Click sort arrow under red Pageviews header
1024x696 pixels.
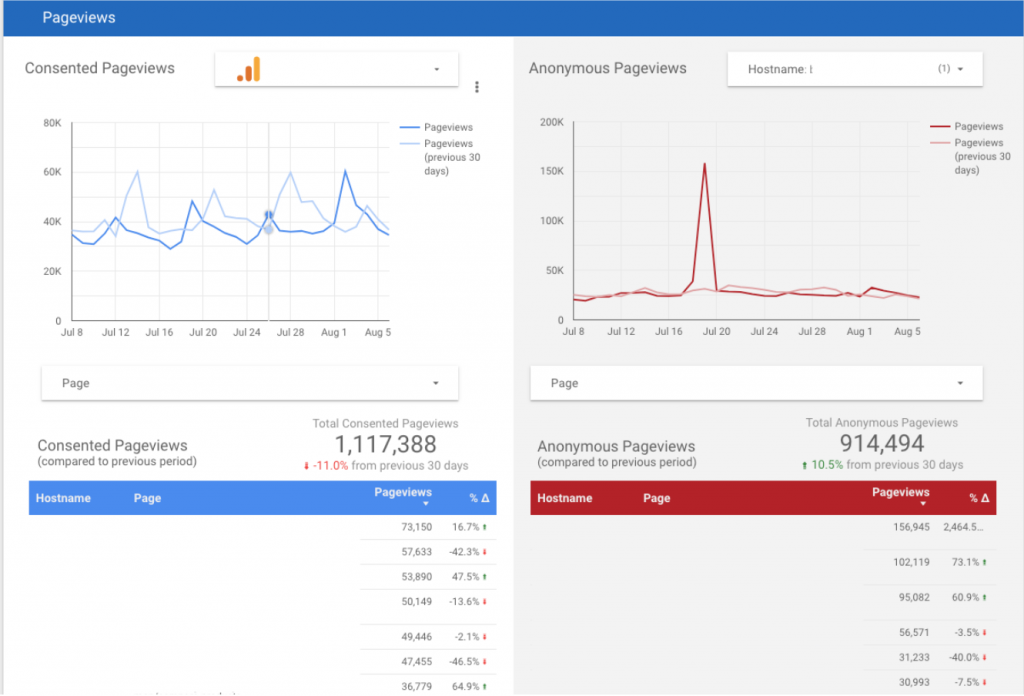[x=923, y=504]
